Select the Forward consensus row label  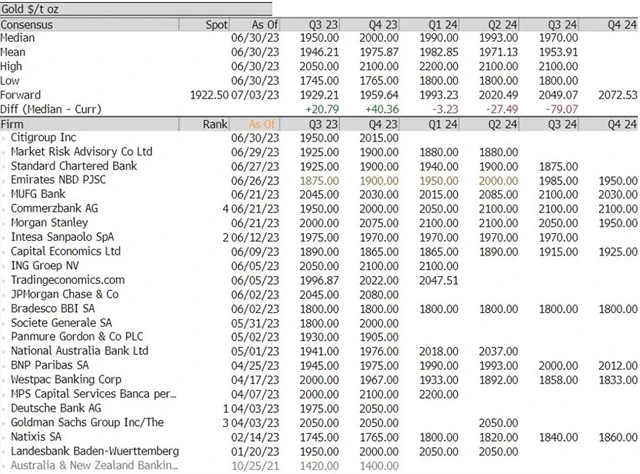(x=25, y=92)
